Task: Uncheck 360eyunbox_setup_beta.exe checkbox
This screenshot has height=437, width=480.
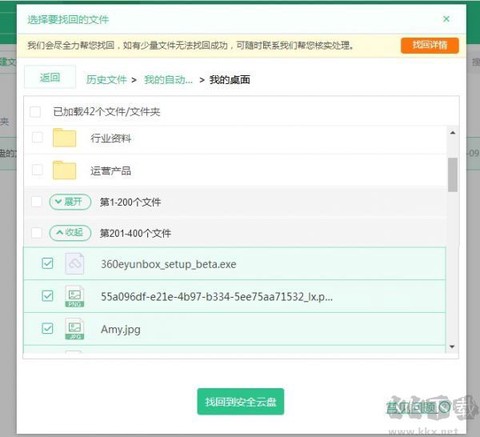Action: pyautogui.click(x=47, y=263)
